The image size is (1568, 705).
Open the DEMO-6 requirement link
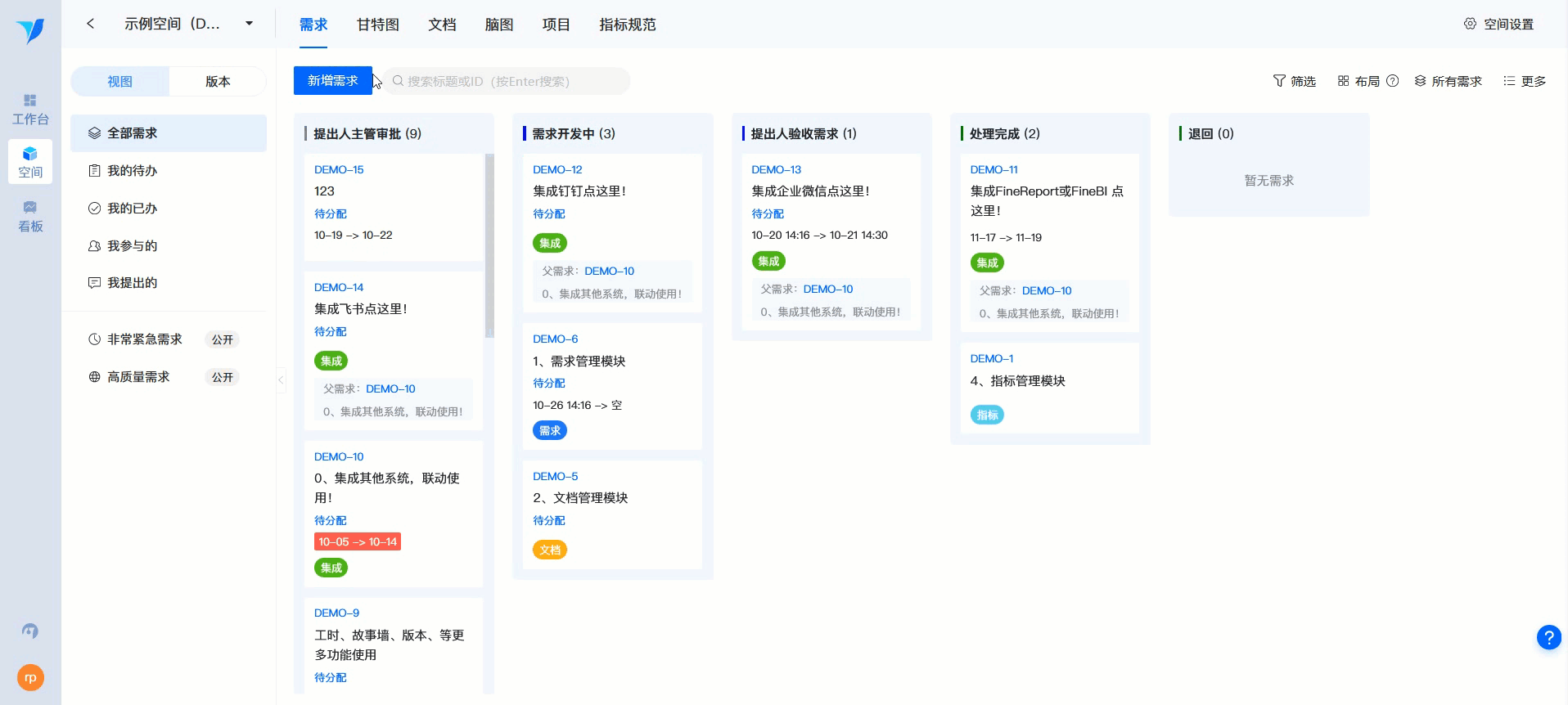555,339
